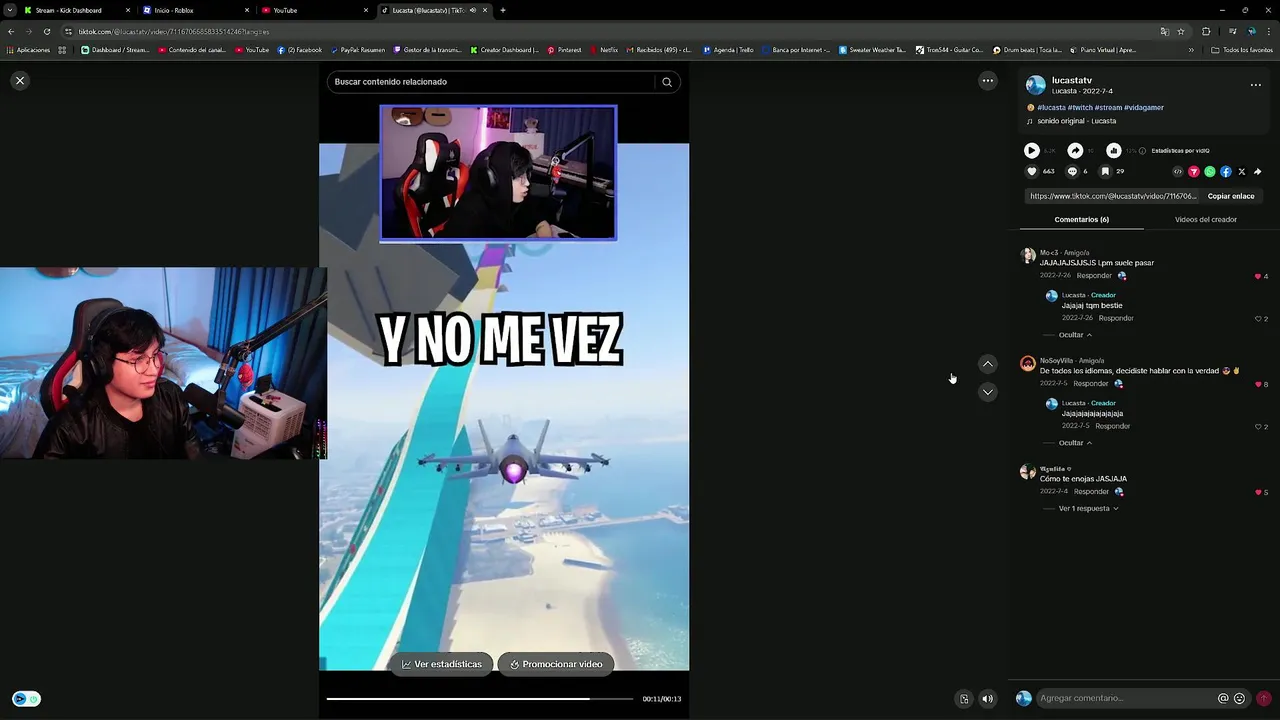Click the search magnifier icon
Viewport: 1280px width, 720px height.
(667, 82)
